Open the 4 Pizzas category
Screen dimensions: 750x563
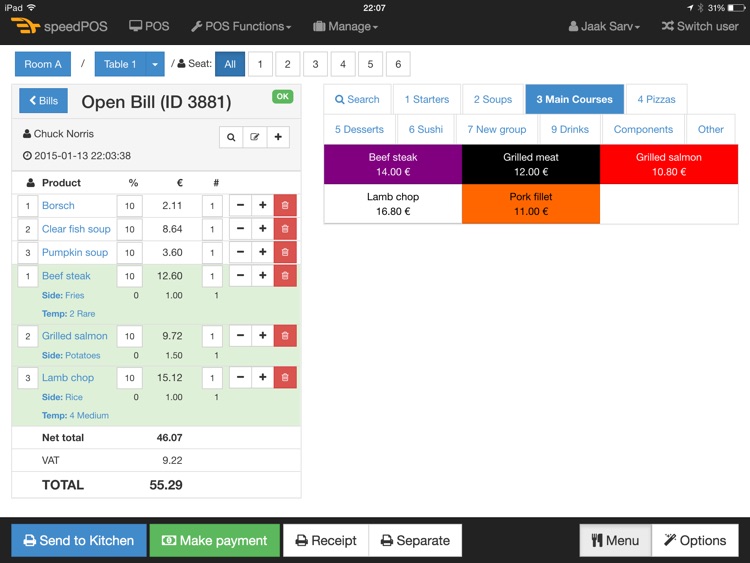[x=656, y=99]
